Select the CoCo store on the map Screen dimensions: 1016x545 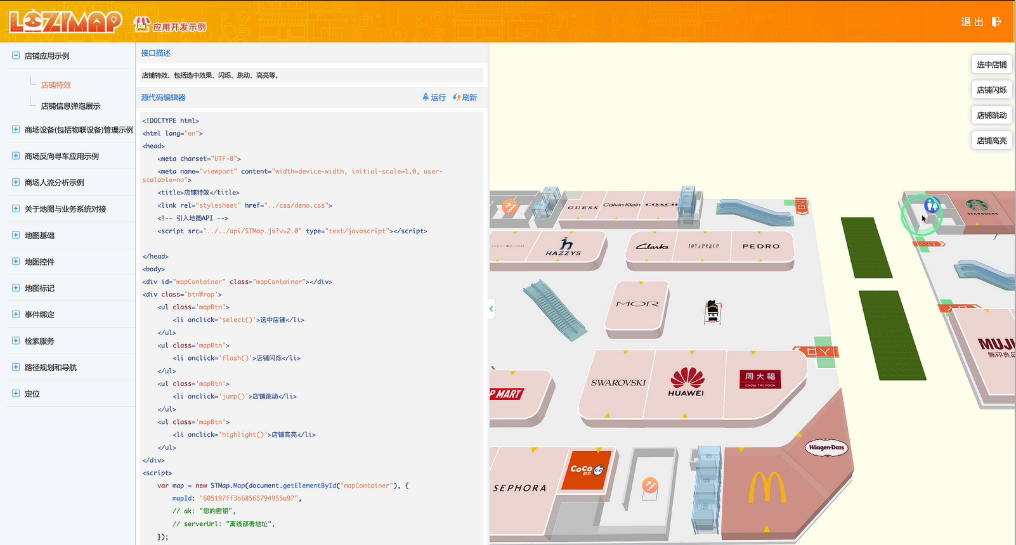(586, 470)
